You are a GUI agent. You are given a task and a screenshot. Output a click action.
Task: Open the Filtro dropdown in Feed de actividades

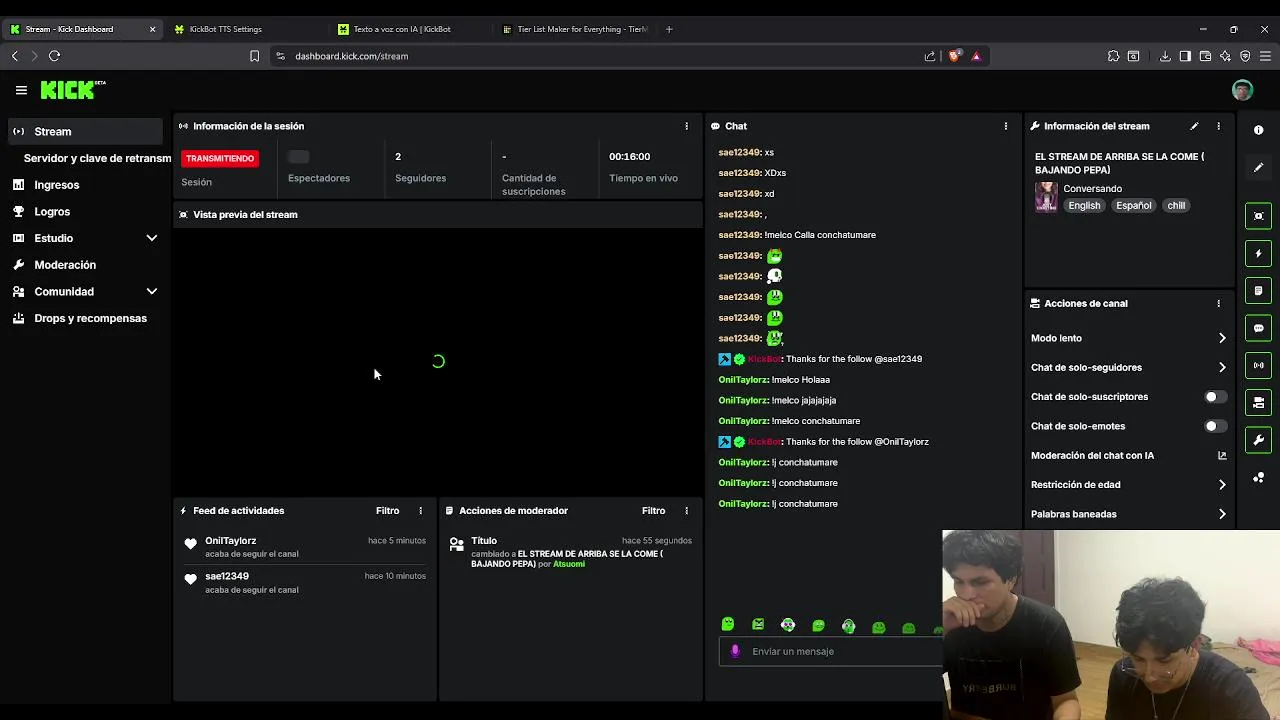(x=387, y=511)
